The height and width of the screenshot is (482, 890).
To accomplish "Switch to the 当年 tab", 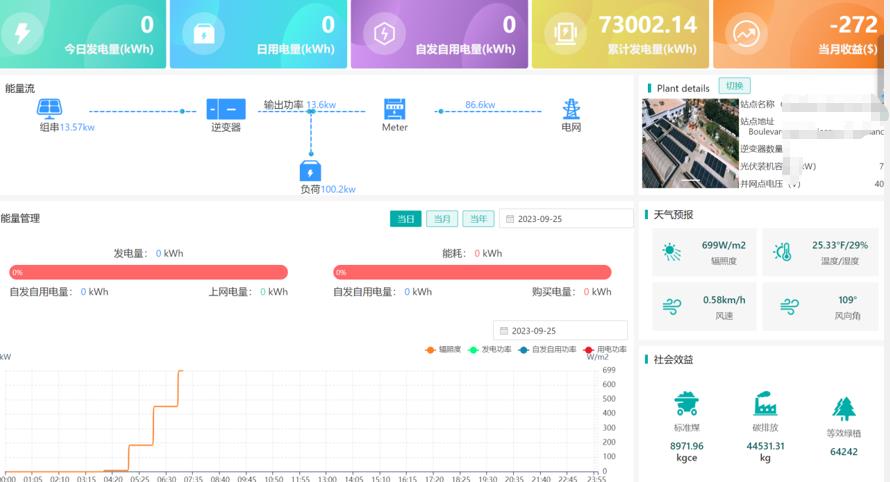I will (477, 219).
